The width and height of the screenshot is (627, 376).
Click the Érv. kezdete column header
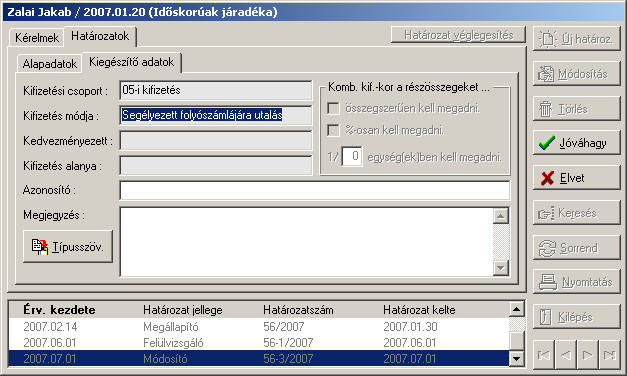(x=59, y=310)
